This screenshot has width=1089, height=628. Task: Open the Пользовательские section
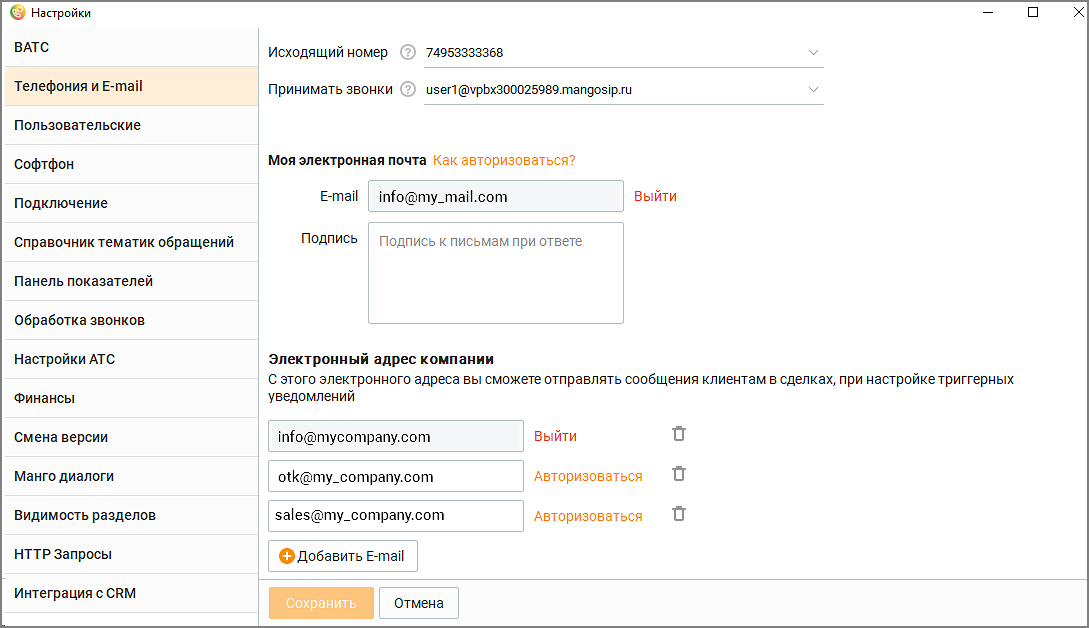131,125
